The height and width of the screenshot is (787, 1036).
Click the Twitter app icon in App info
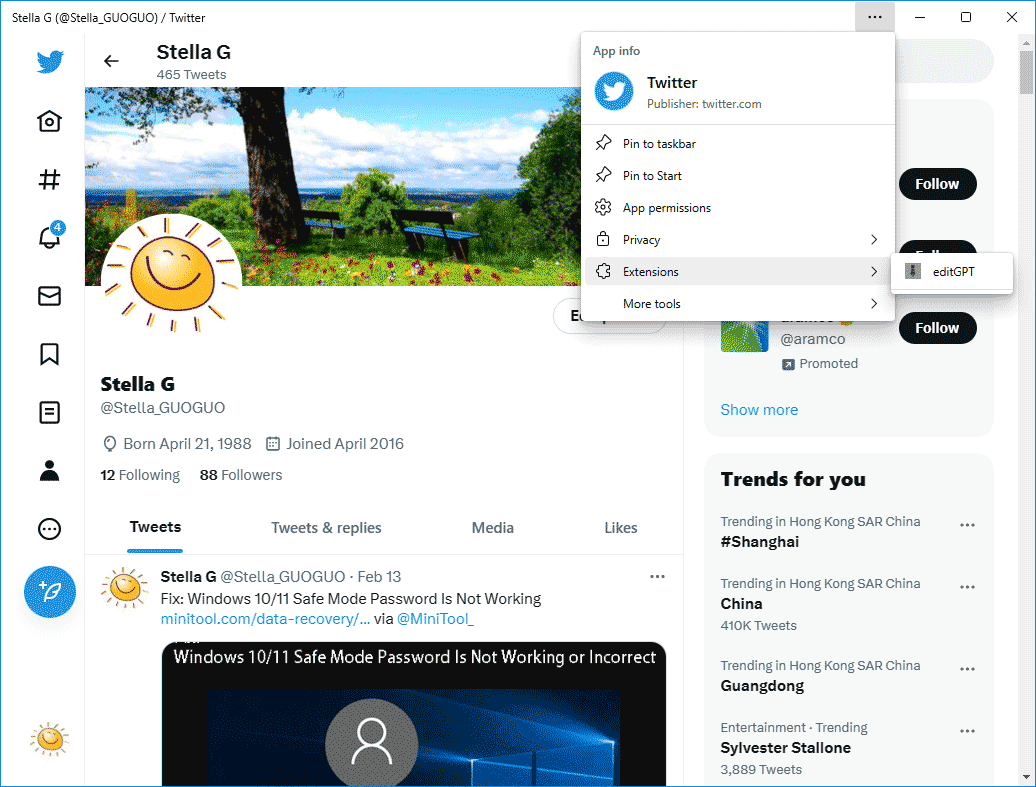click(614, 91)
